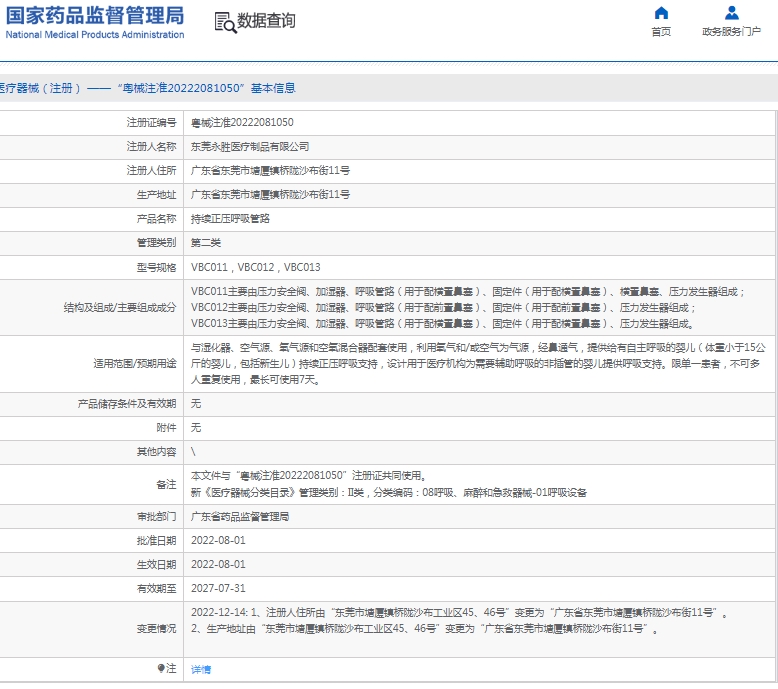
Task: Select the date in the 生效日期 row
Action: tap(218, 564)
